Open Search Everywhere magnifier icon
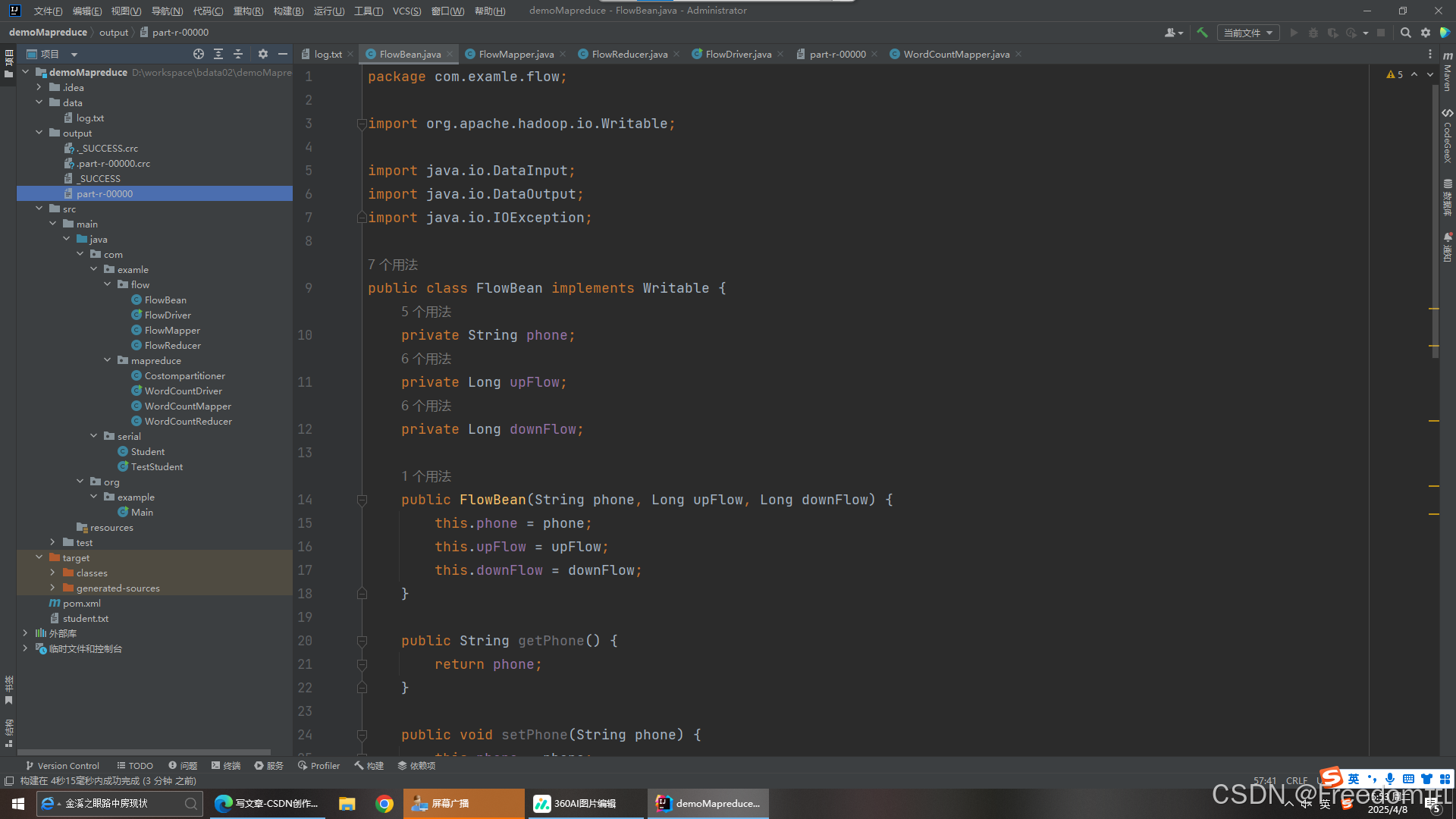 tap(1405, 33)
